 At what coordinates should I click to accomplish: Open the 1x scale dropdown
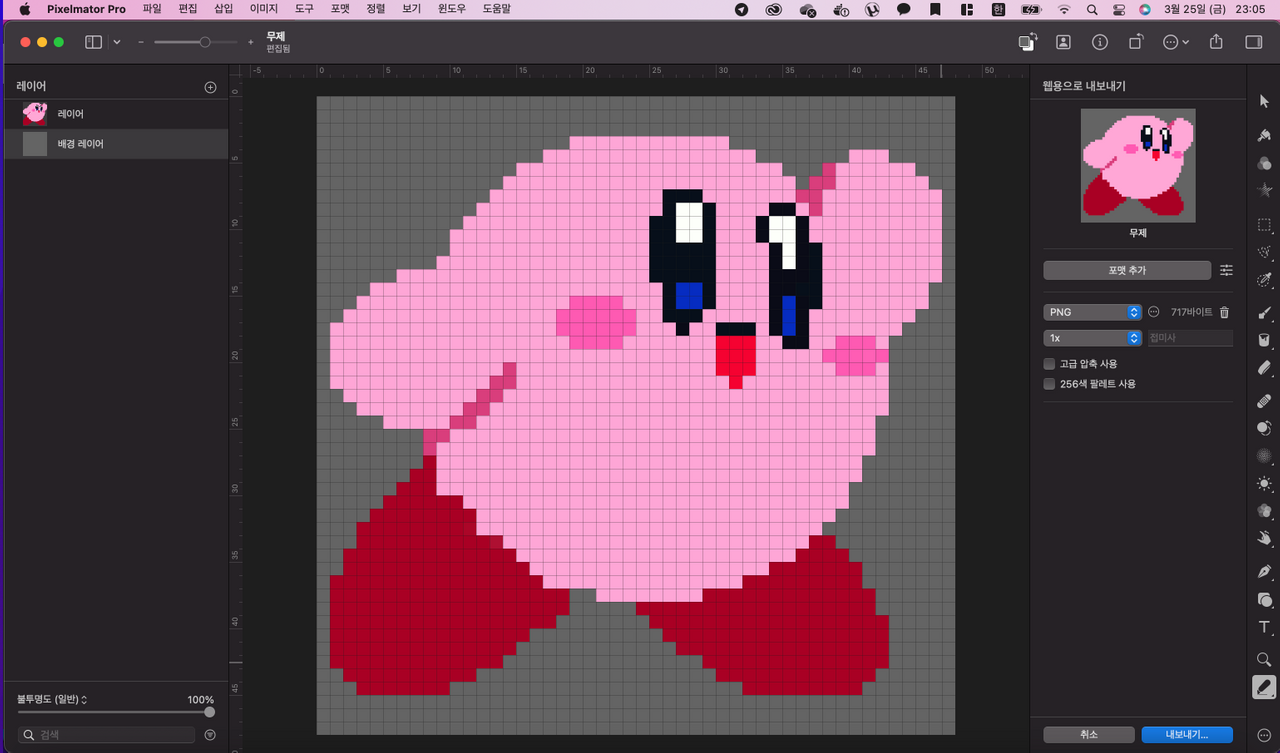click(1092, 338)
